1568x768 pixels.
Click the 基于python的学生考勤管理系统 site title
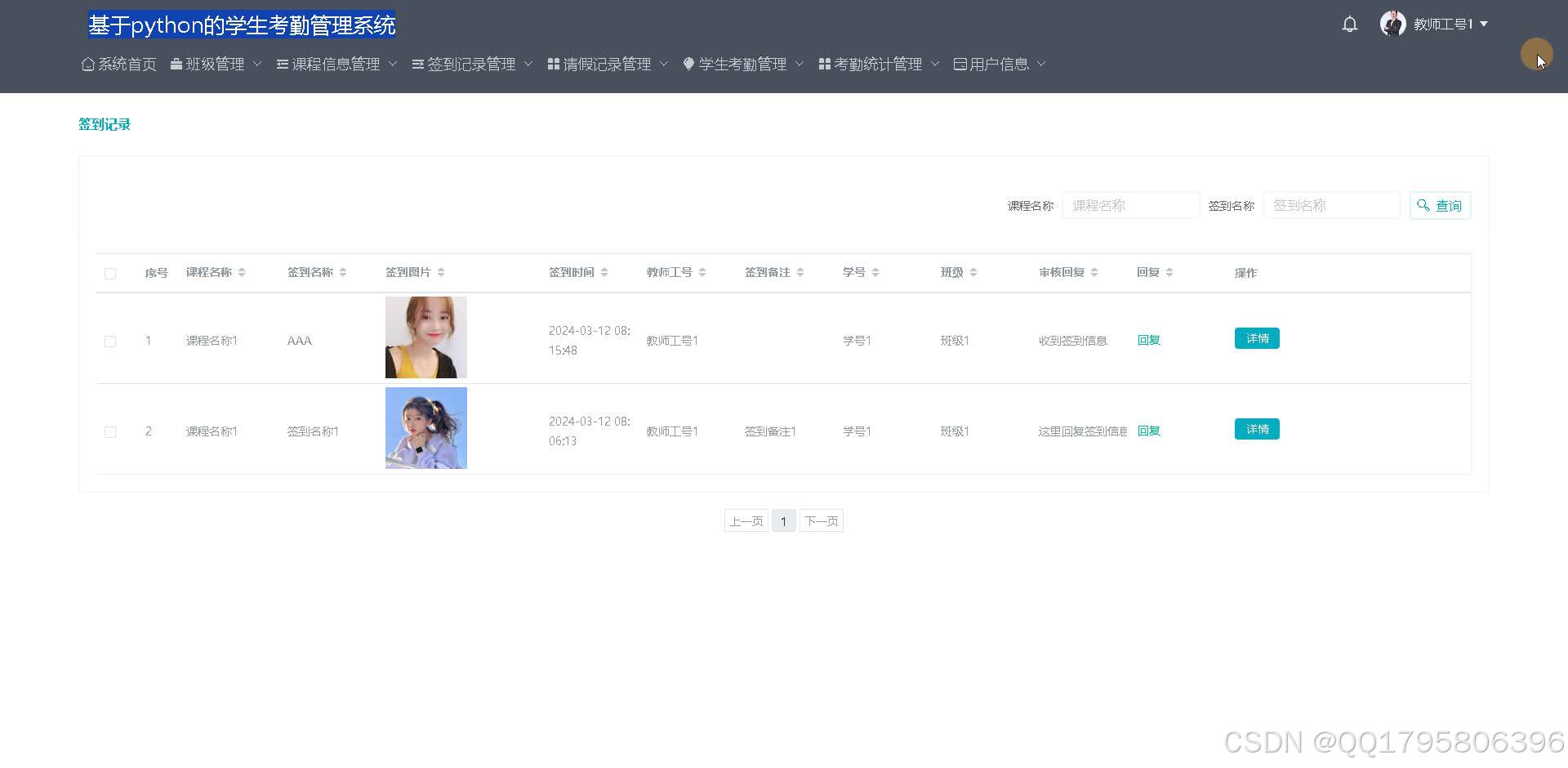242,25
